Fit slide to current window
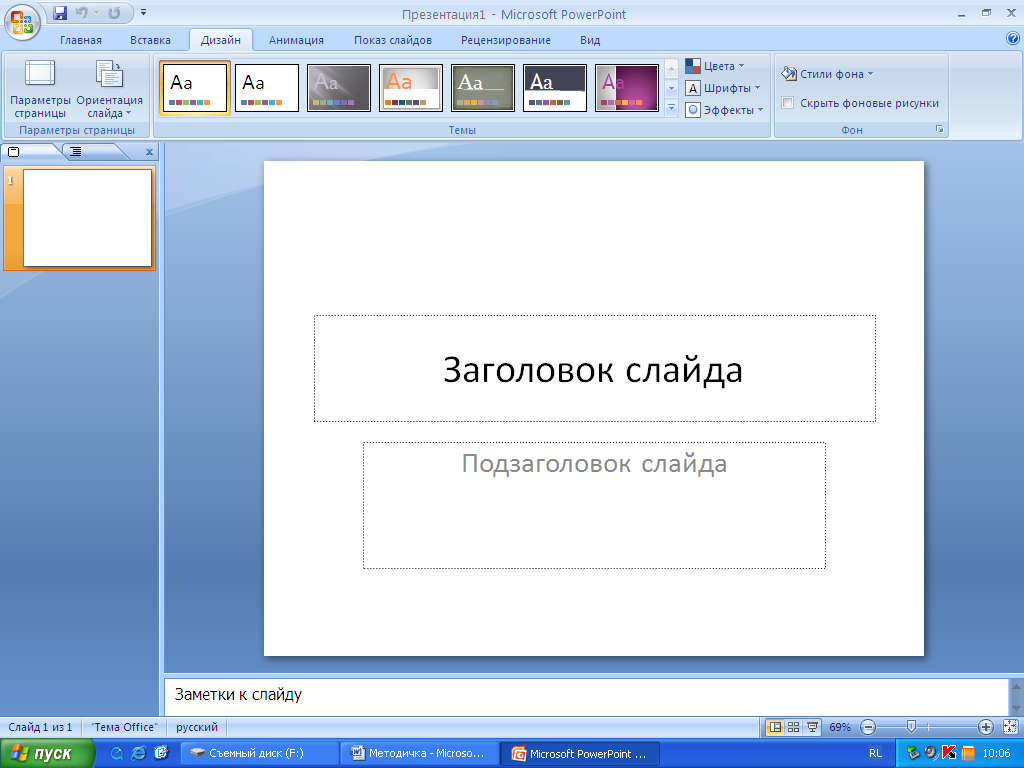The height and width of the screenshot is (768, 1024). (1010, 727)
